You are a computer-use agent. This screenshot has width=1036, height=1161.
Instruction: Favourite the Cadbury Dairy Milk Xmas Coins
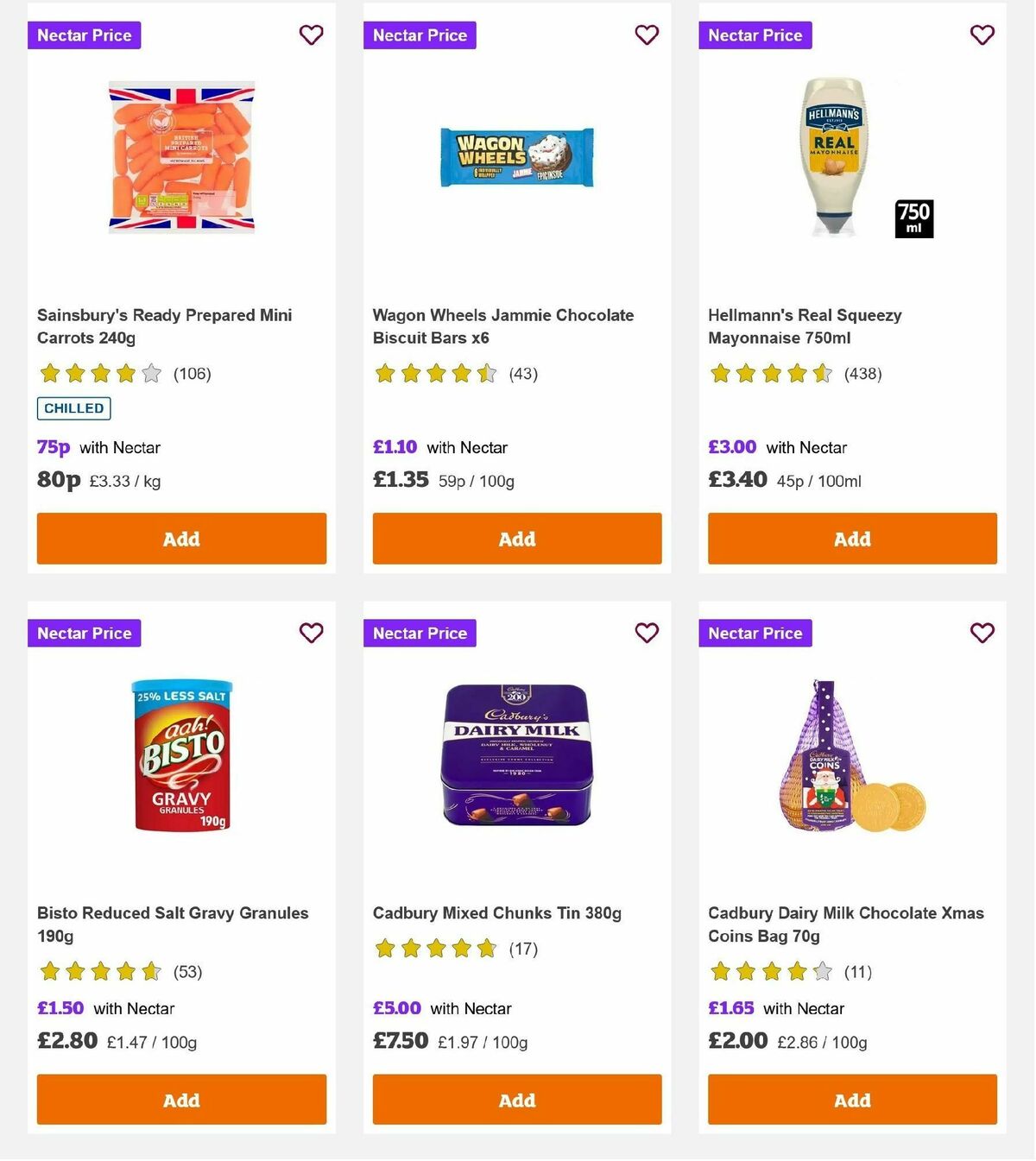pos(982,633)
